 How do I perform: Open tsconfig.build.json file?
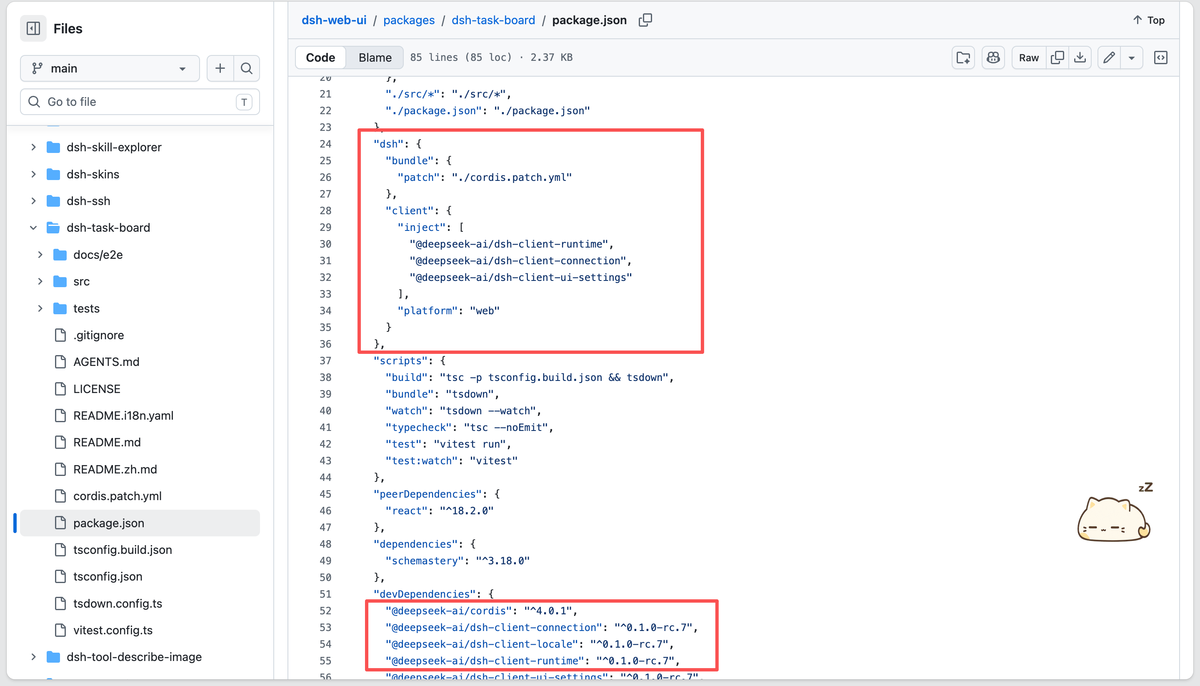tap(122, 550)
